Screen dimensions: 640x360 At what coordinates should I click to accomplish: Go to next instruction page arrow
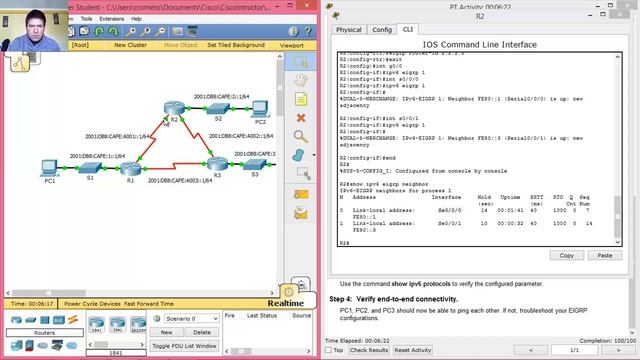618,350
